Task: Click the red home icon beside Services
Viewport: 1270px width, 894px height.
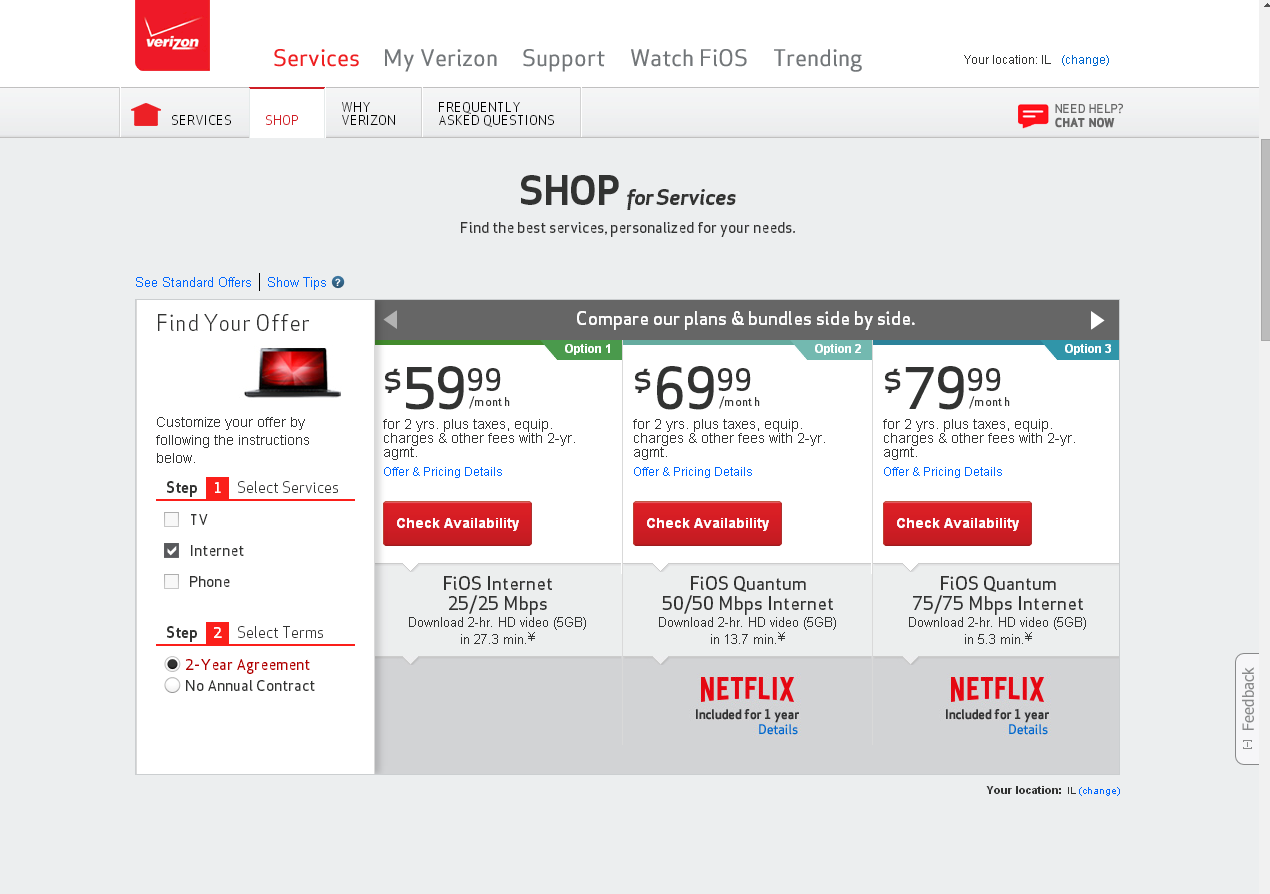Action: pos(146,115)
